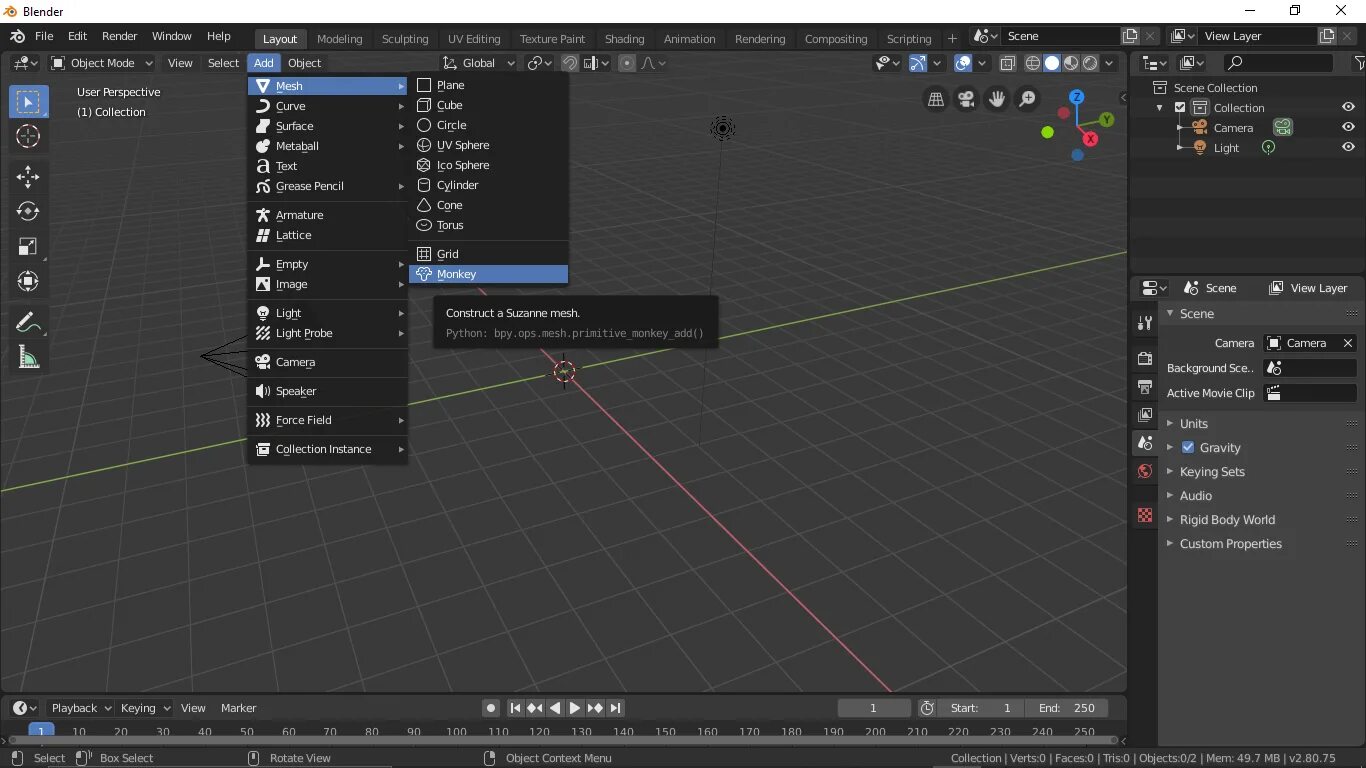The width and height of the screenshot is (1366, 768).
Task: Hide the Light with its eye icon
Action: pyautogui.click(x=1348, y=147)
